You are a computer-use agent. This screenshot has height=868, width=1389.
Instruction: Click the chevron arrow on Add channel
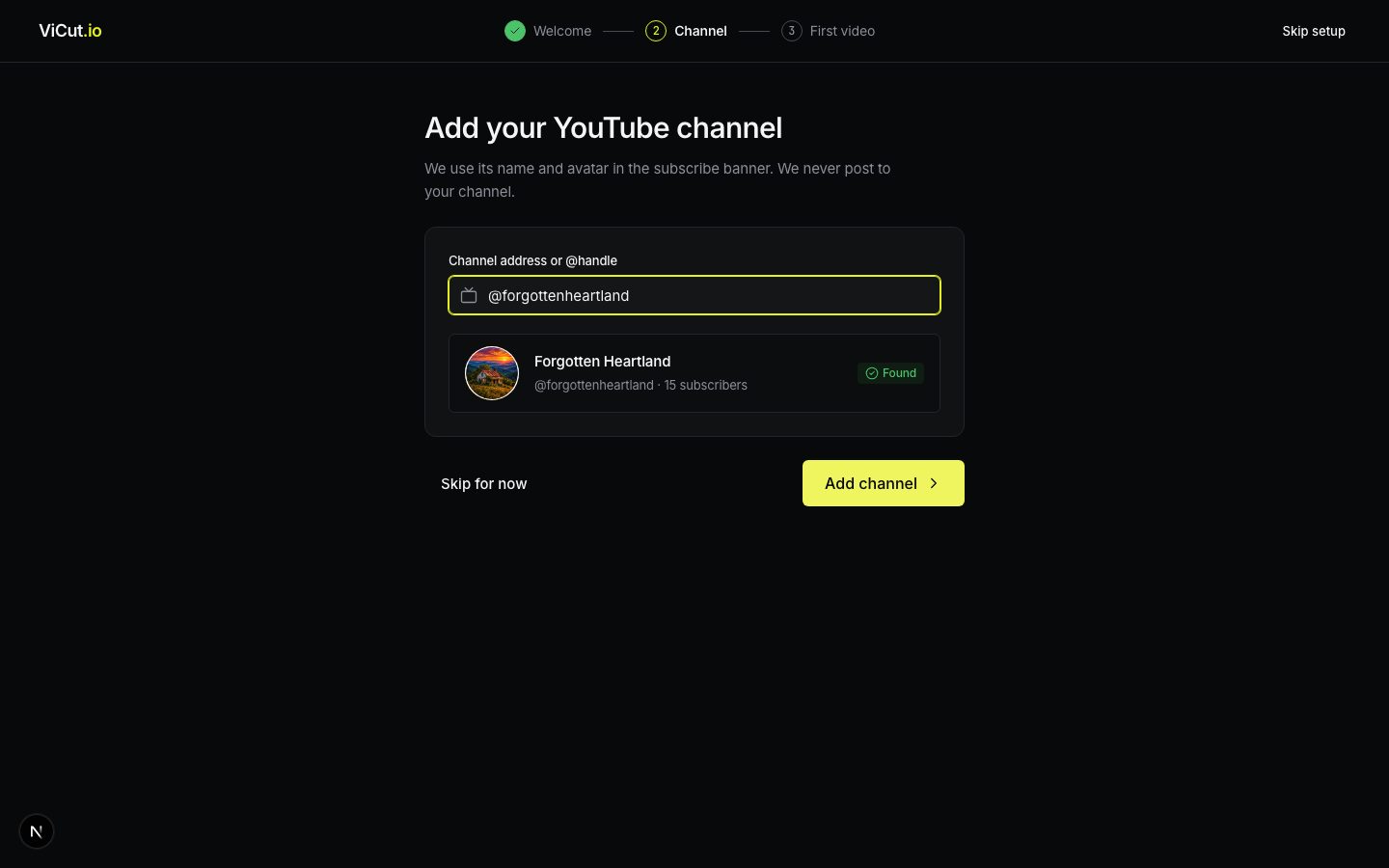click(934, 483)
